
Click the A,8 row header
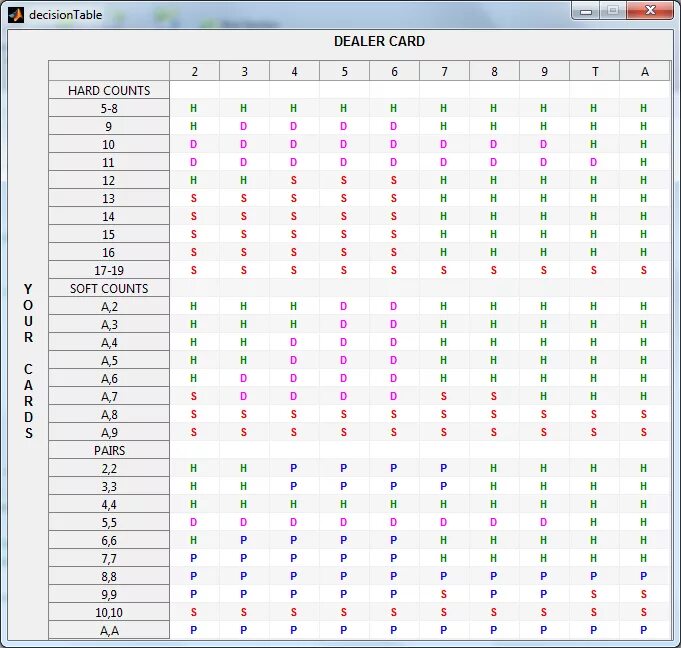(109, 415)
